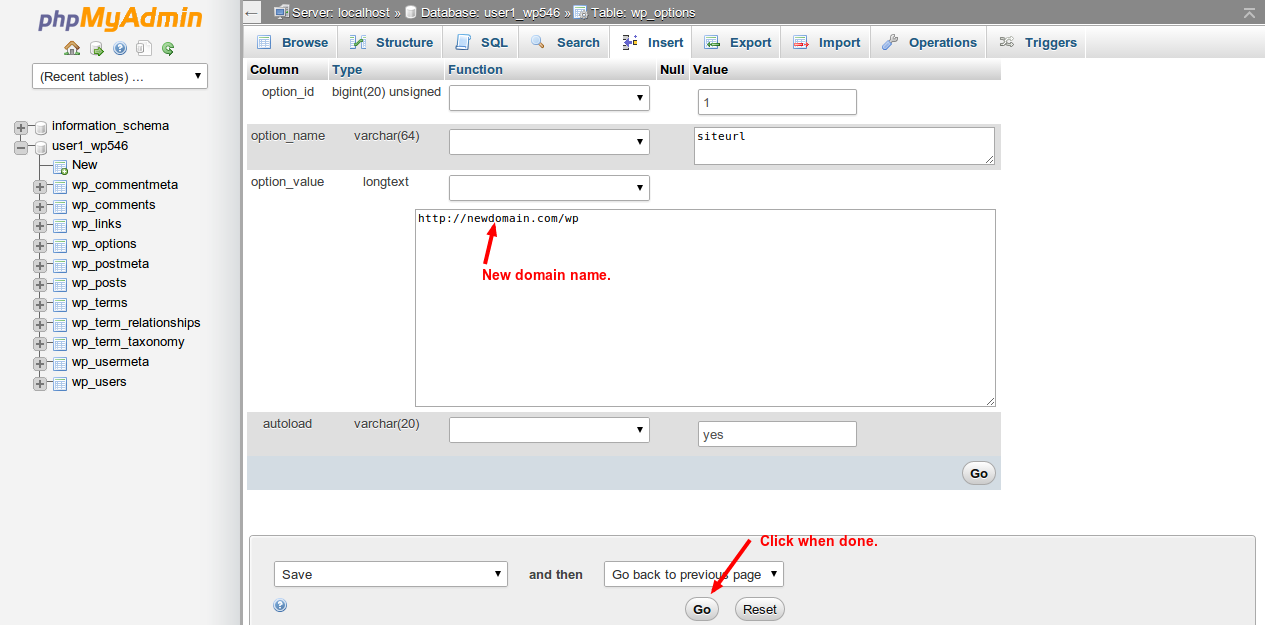Collapse the user1_wp546 database node
The height and width of the screenshot is (625, 1265).
tap(20, 147)
